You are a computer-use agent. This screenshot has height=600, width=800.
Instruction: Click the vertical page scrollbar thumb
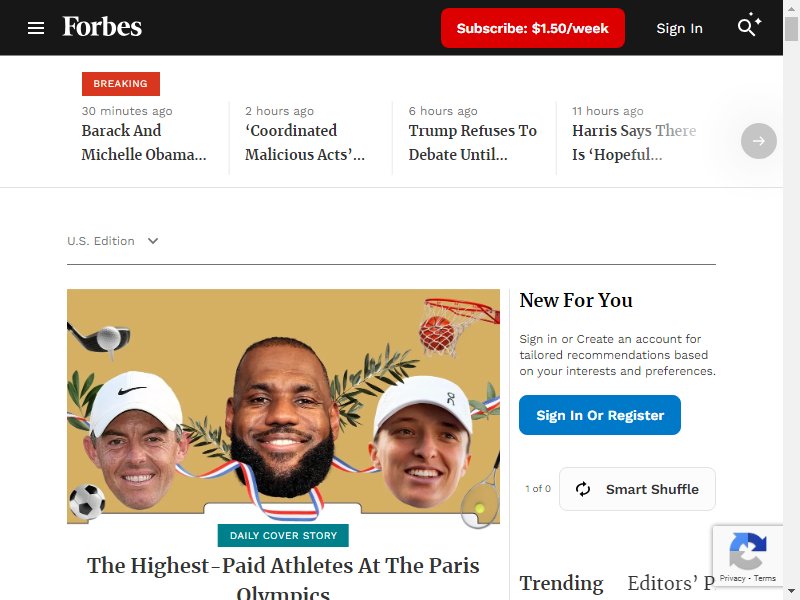791,28
